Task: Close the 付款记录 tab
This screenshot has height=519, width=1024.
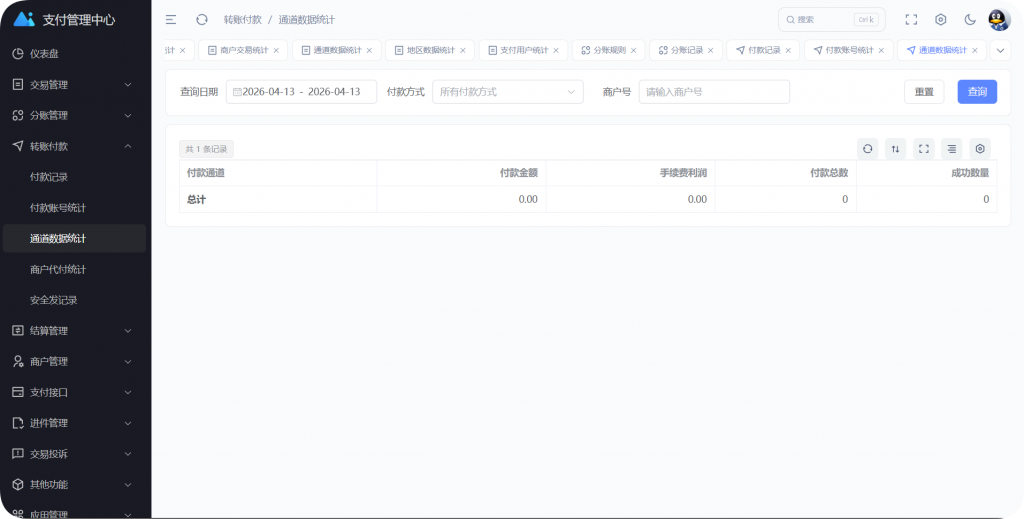Action: coord(788,50)
